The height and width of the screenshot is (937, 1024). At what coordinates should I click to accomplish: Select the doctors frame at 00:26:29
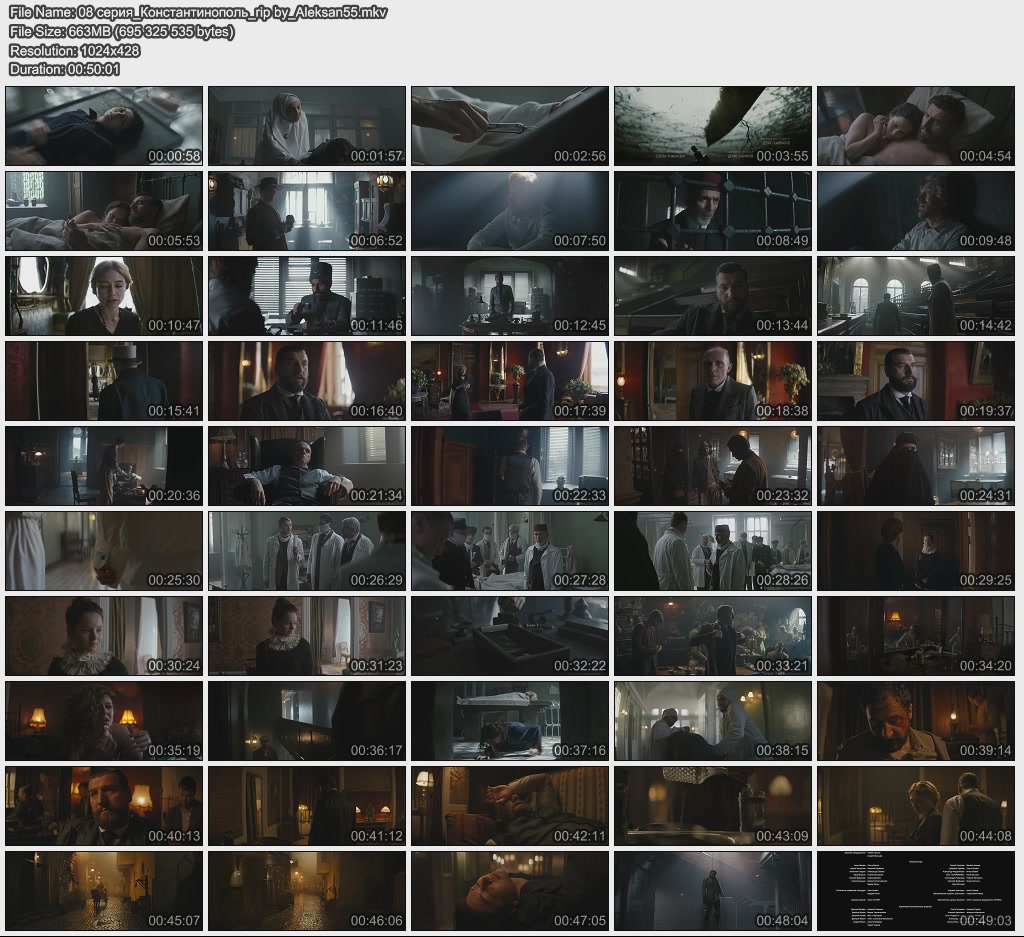(307, 551)
